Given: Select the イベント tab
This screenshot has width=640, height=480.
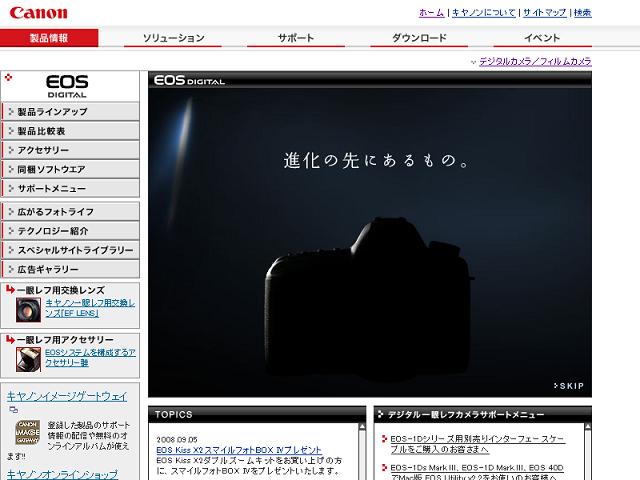Looking at the screenshot, I should click(542, 38).
